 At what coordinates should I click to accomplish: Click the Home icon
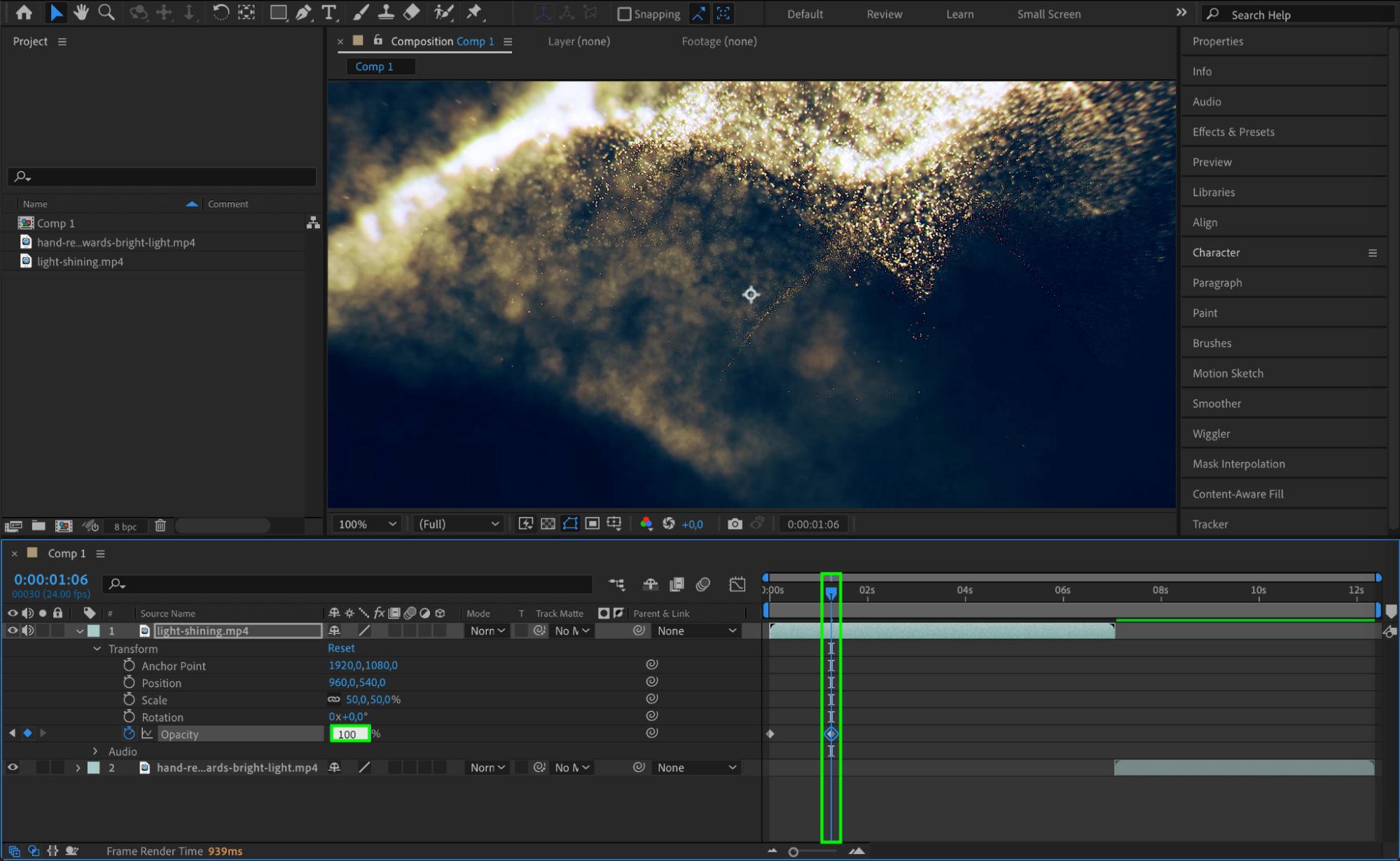click(x=24, y=12)
